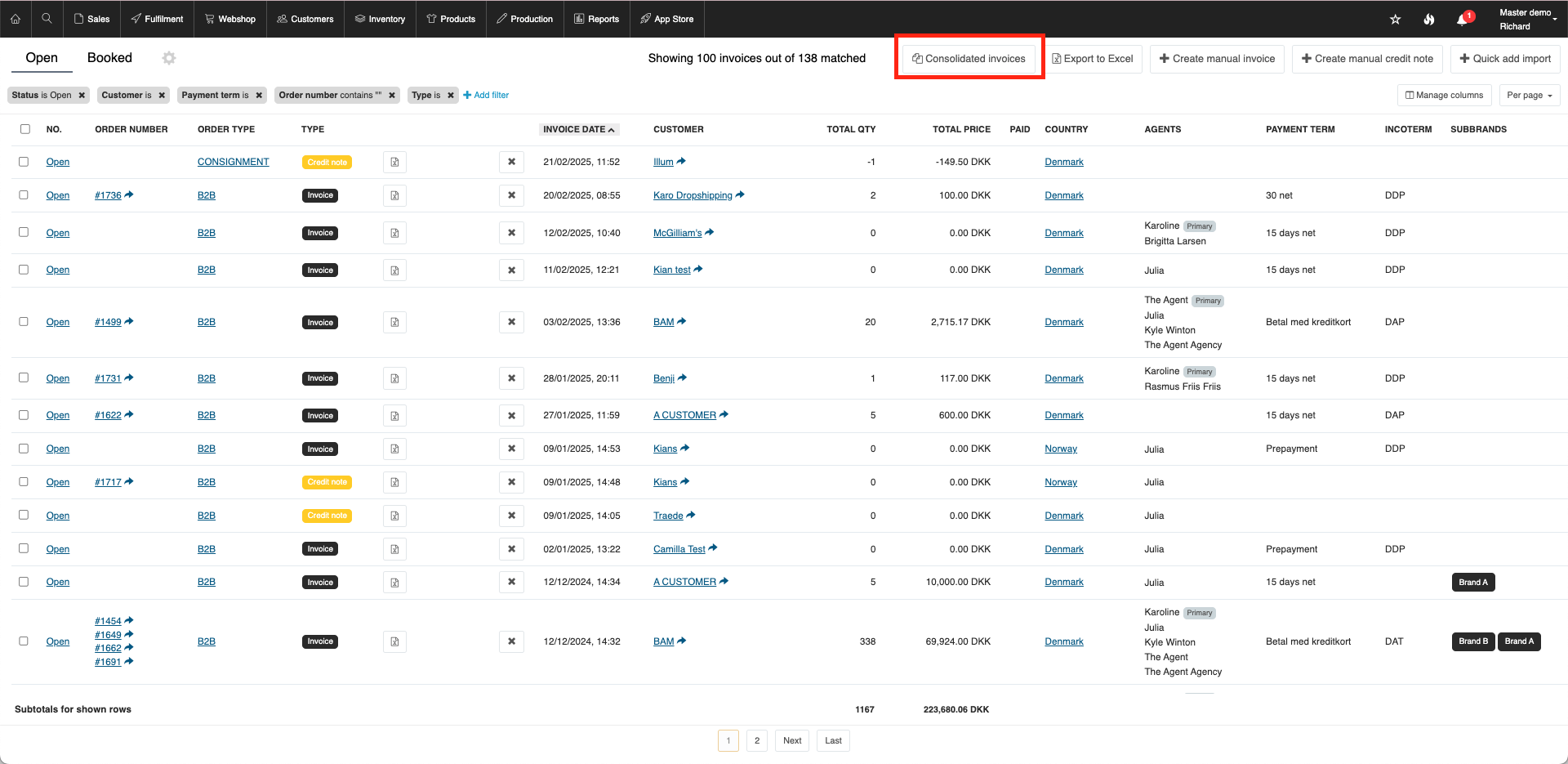Open the Inventory menu
This screenshot has width=1568, height=764.
coord(380,19)
